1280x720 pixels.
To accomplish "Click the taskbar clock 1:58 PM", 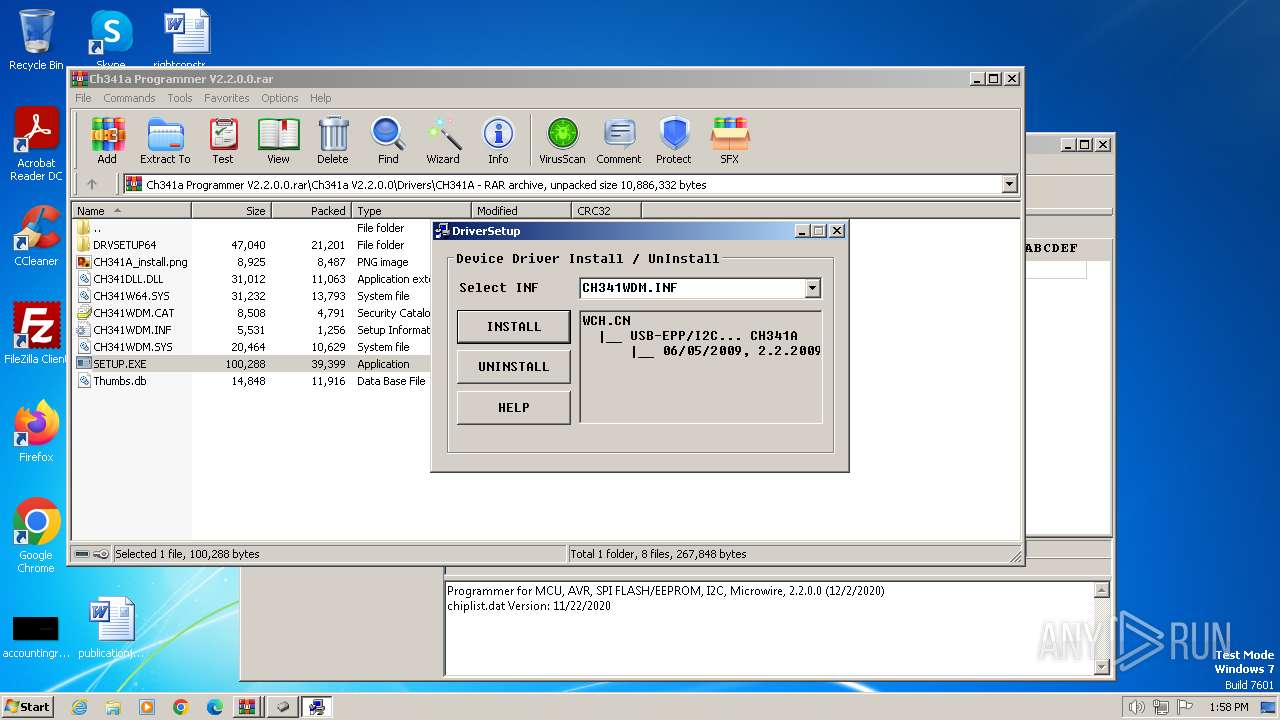I will coord(1228,707).
